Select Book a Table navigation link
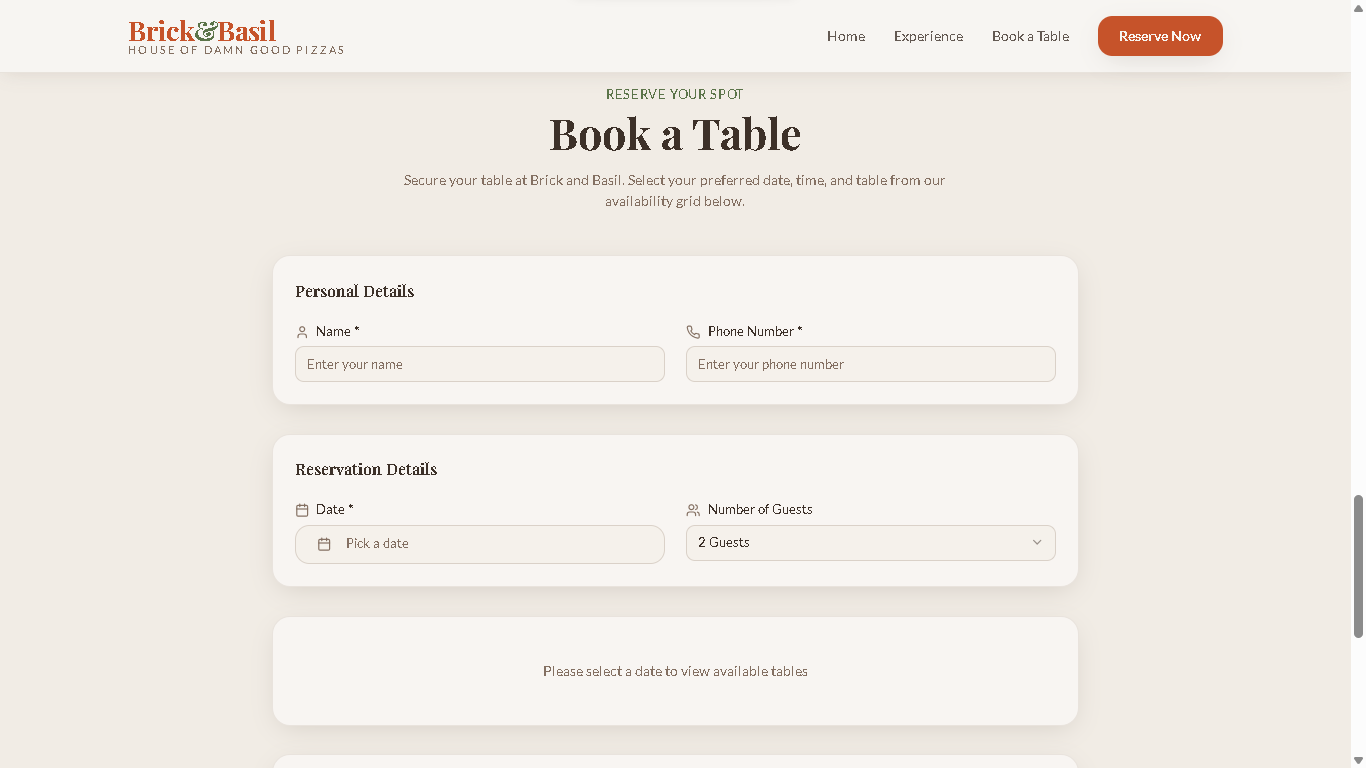Viewport: 1366px width, 768px height. point(1030,36)
